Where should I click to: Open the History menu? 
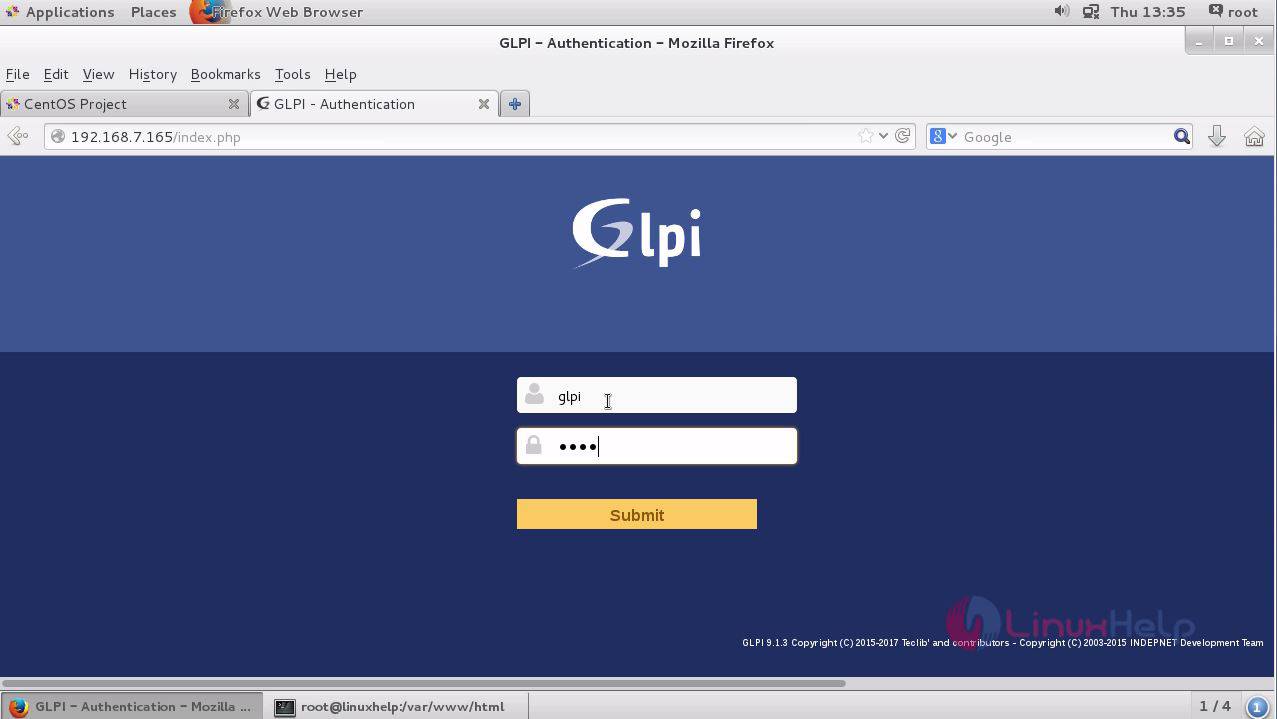tap(152, 74)
